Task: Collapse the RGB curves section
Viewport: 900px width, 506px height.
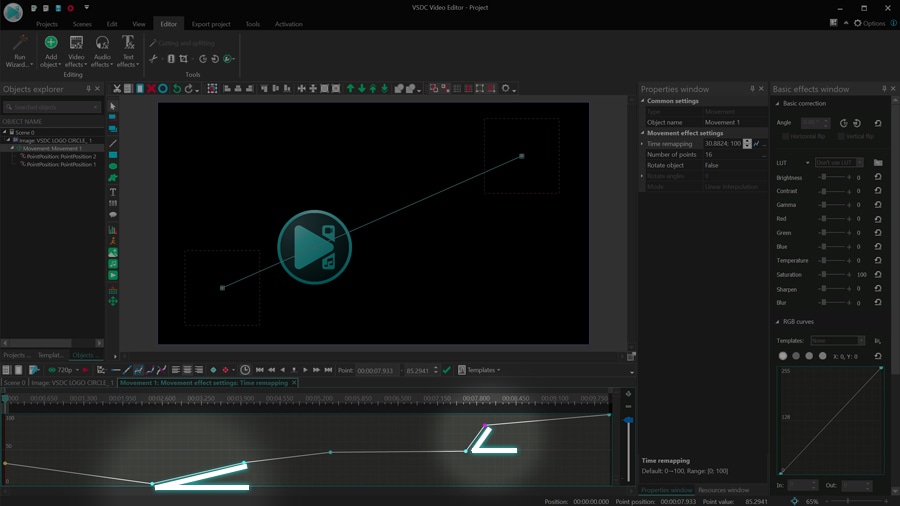Action: tap(778, 322)
